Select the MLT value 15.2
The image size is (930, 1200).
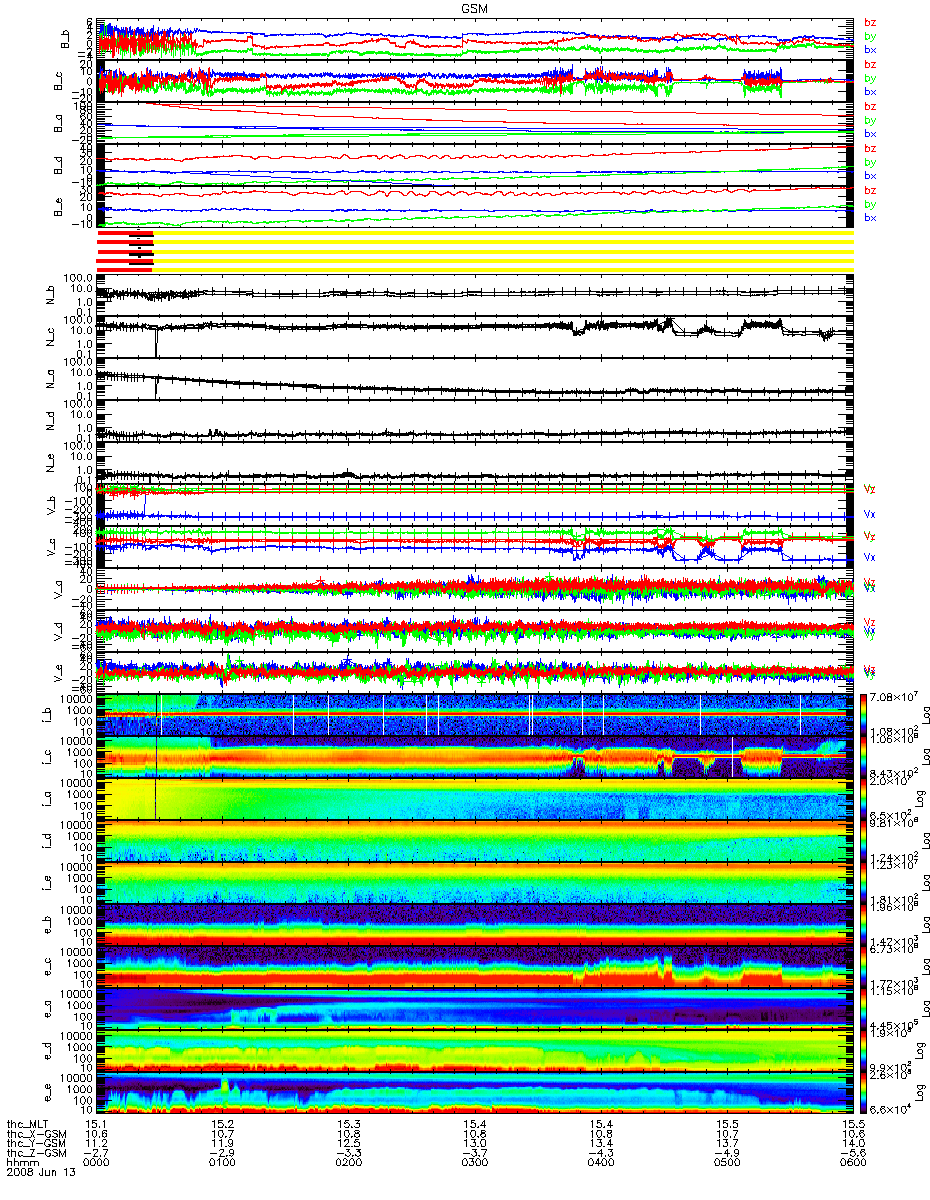pos(222,1123)
